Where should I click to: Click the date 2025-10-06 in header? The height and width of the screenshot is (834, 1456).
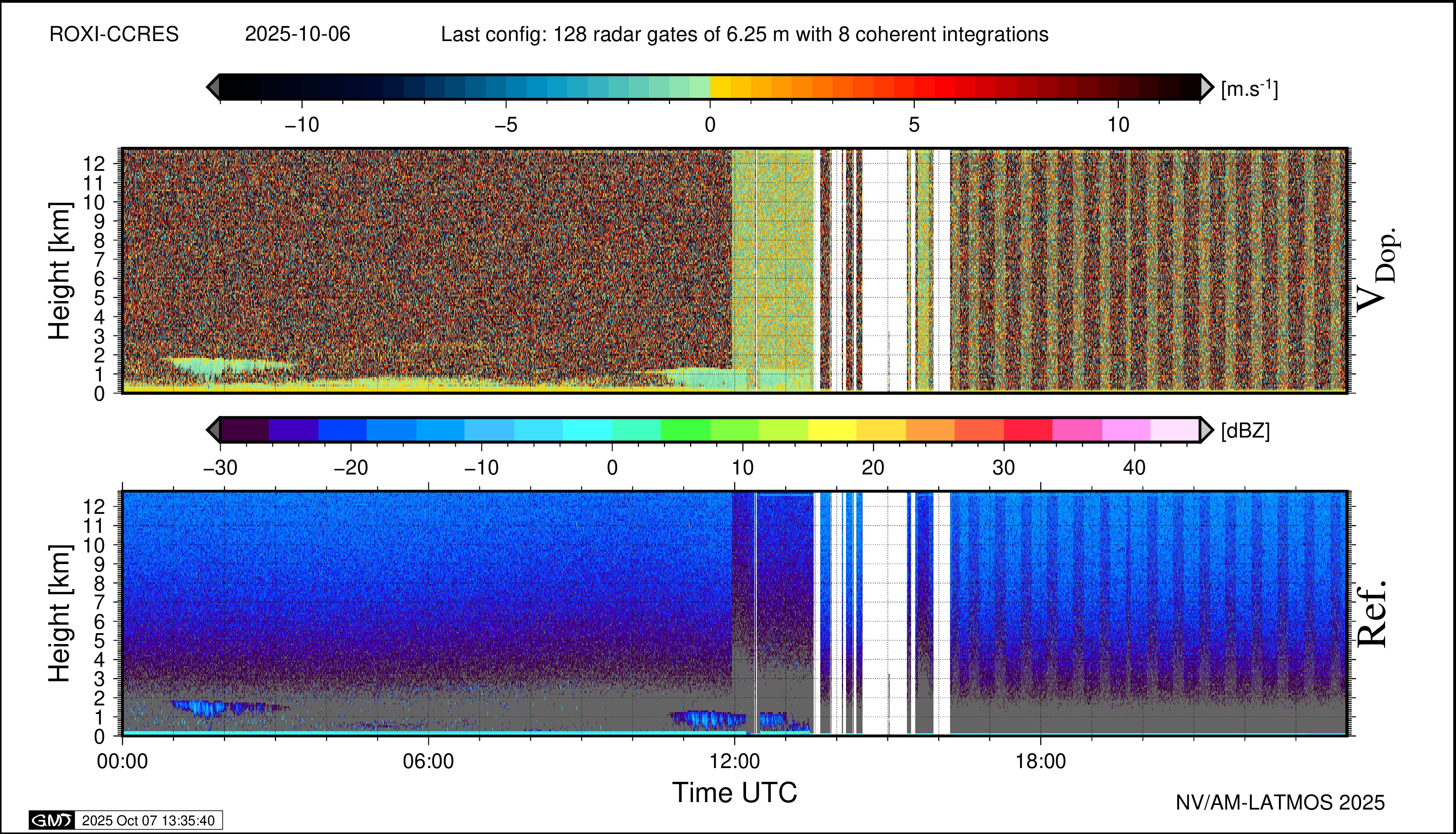297,34
